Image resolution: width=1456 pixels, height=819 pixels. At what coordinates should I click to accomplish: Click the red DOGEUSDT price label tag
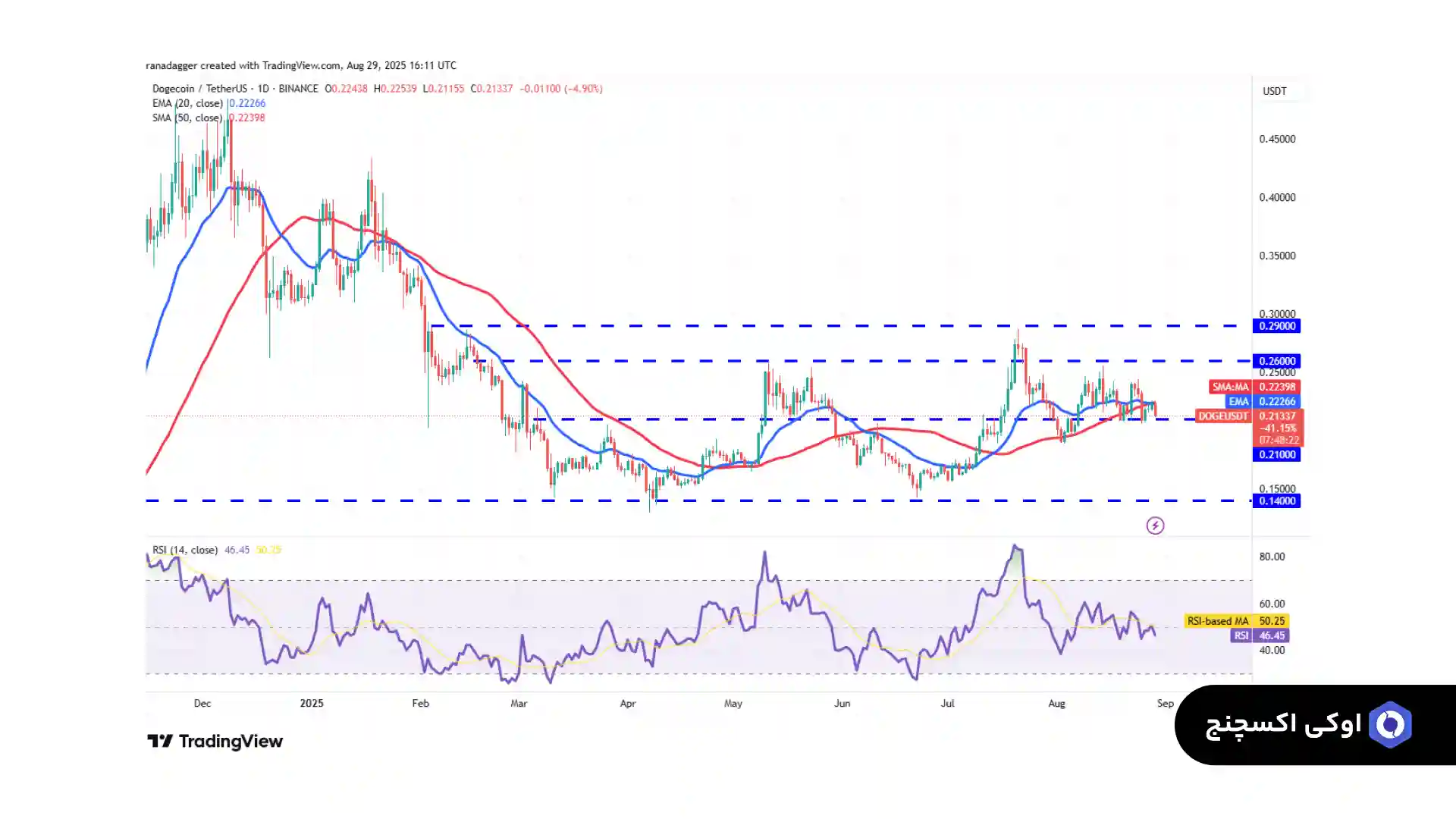pos(1222,416)
